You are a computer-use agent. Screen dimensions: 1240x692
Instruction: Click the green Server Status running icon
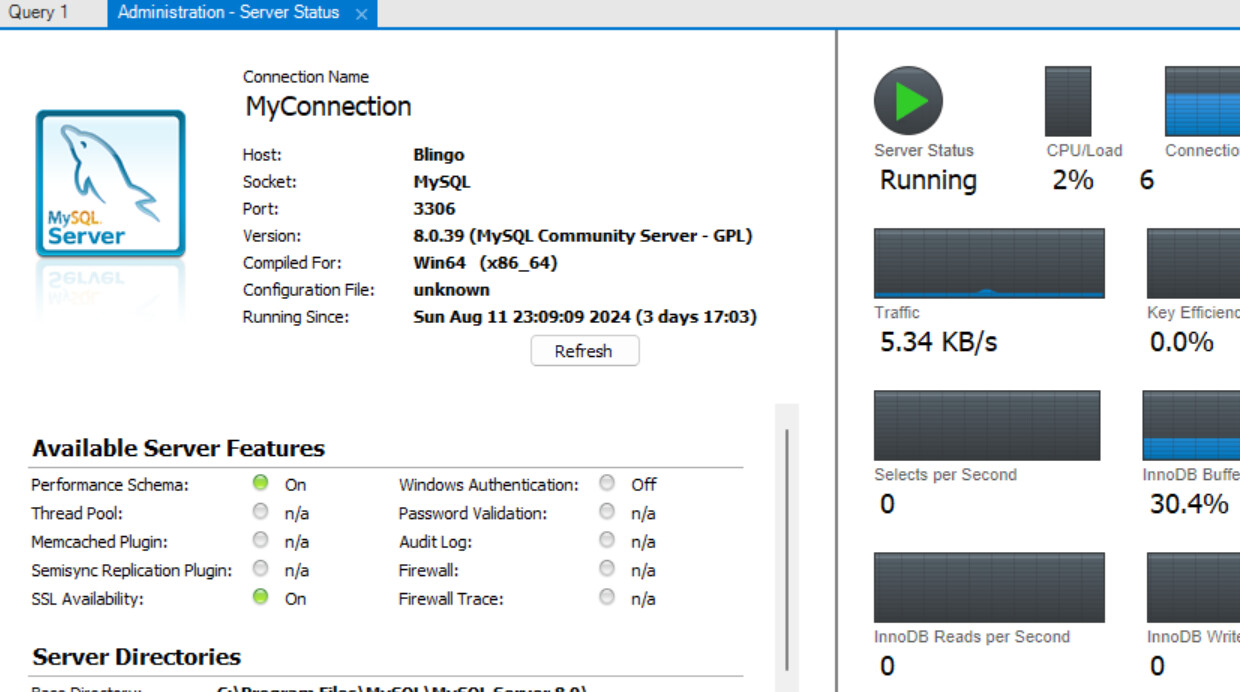tap(908, 101)
